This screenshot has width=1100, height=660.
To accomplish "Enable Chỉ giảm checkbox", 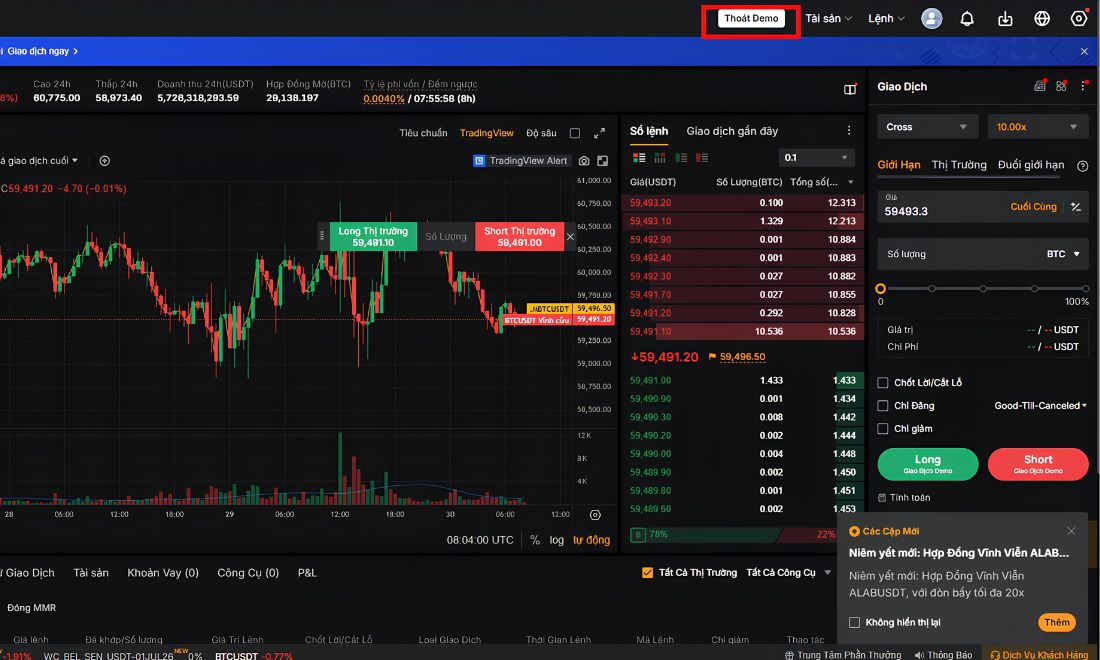I will 883,429.
